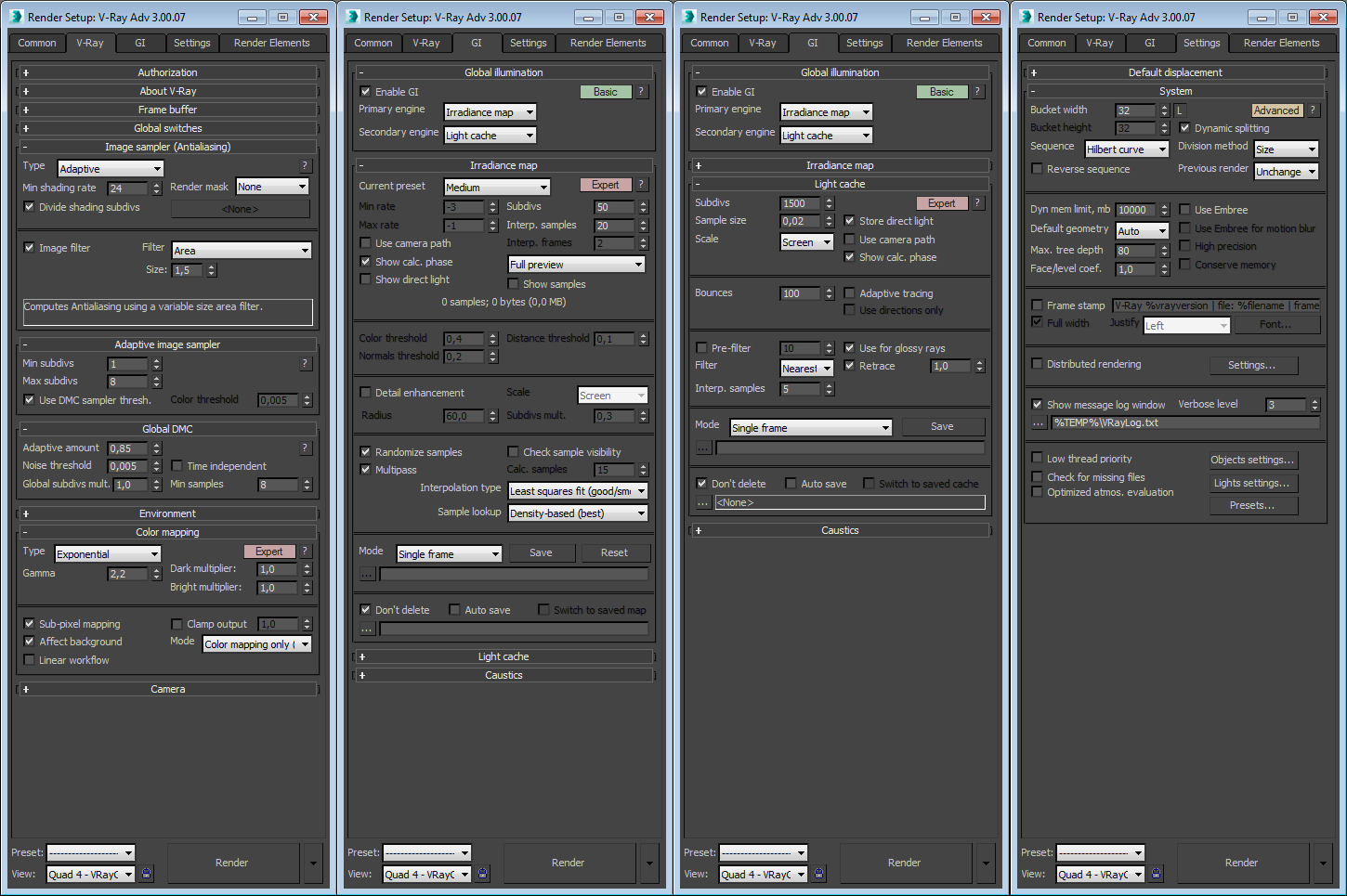The width and height of the screenshot is (1347, 896).
Task: Enable Linear workflow checkbox
Action: [x=29, y=660]
